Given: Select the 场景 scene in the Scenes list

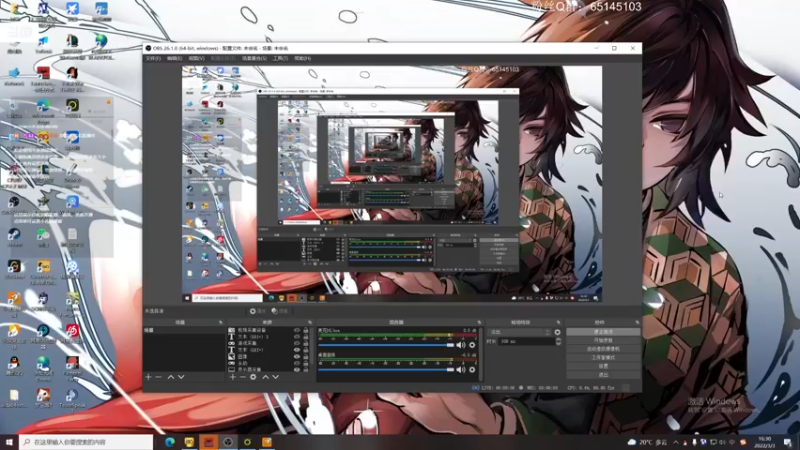Looking at the screenshot, I should click(x=184, y=331).
